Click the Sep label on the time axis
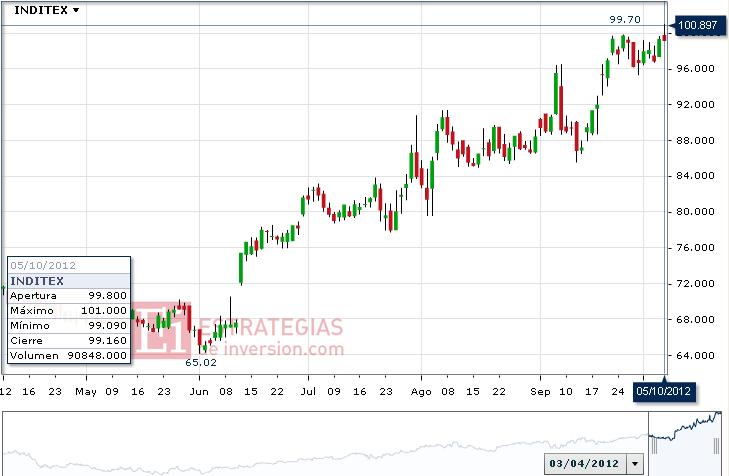The width and height of the screenshot is (729, 476). tap(543, 391)
